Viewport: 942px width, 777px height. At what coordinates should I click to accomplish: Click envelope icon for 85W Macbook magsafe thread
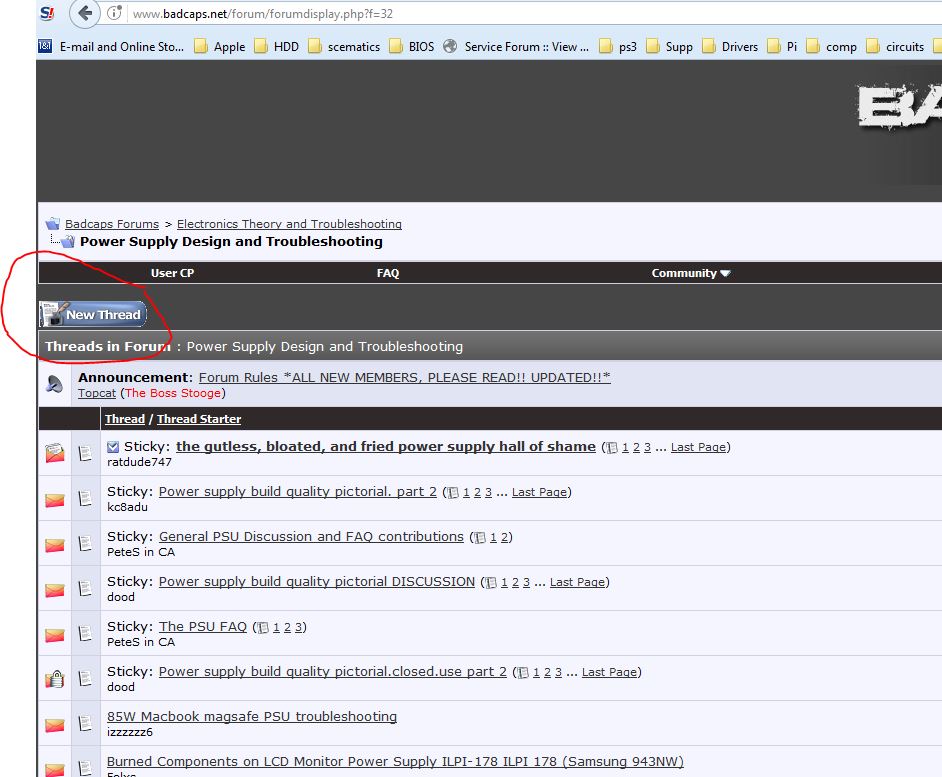pyautogui.click(x=55, y=725)
